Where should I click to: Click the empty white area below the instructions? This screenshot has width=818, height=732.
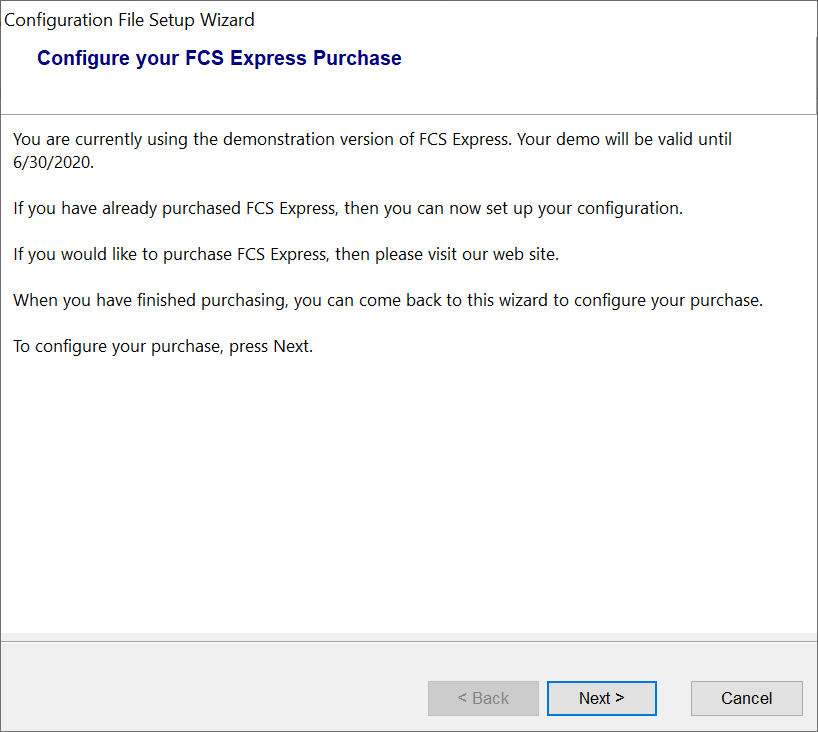[400, 500]
